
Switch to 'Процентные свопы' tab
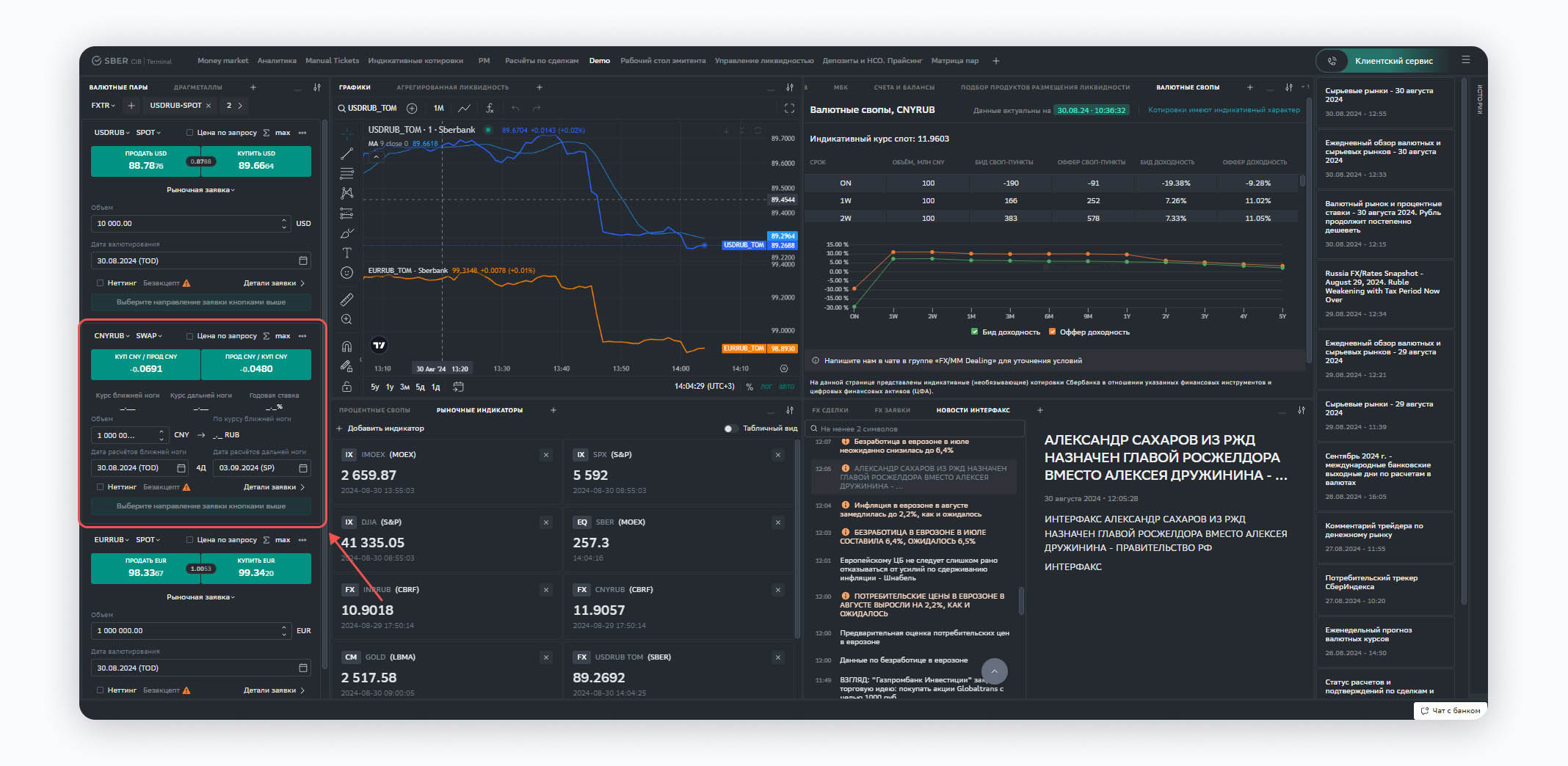pos(374,410)
